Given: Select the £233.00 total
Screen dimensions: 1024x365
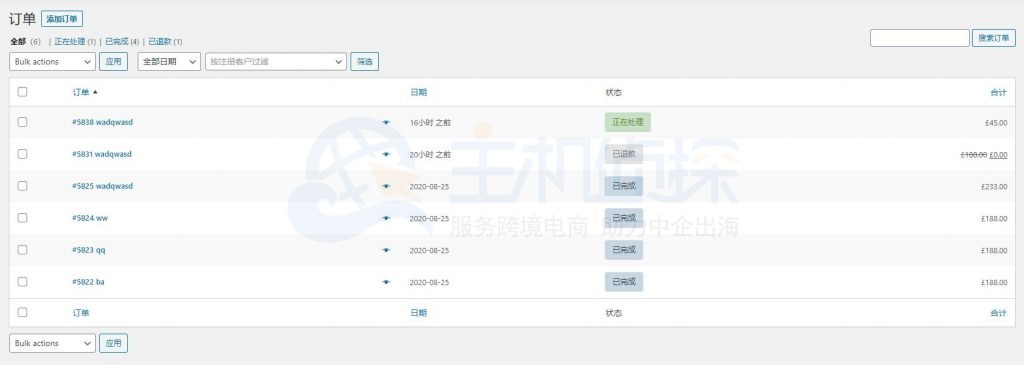Looking at the screenshot, I should pos(994,186).
